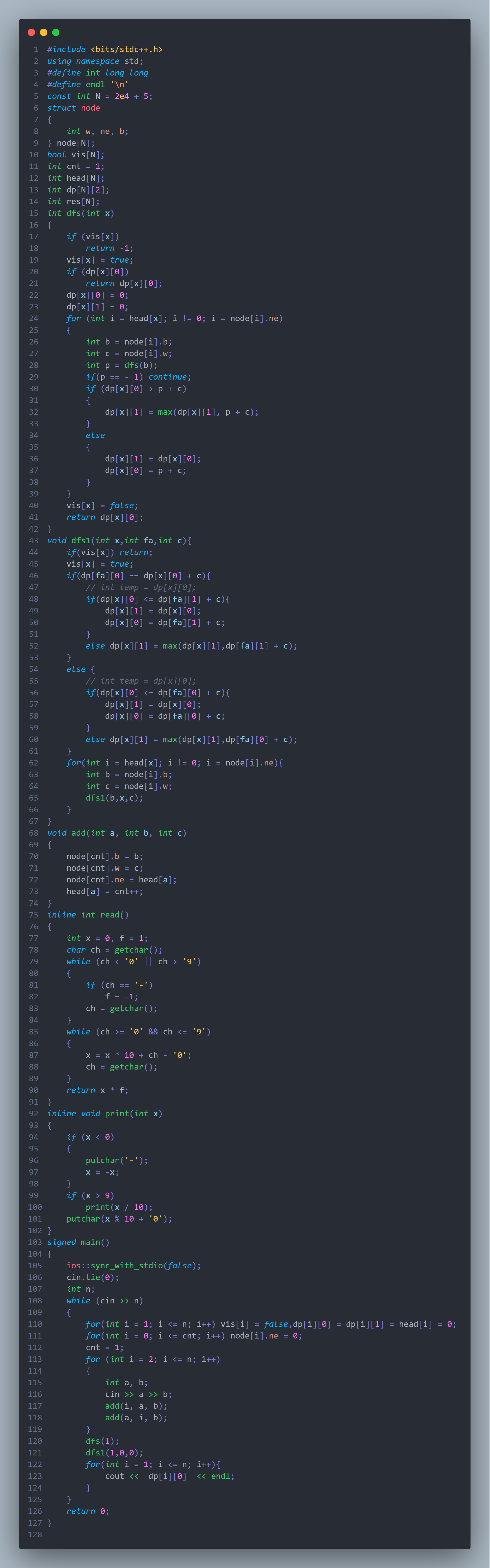
Task: Click 'int p = dfs(b);' line
Action: 122,365
